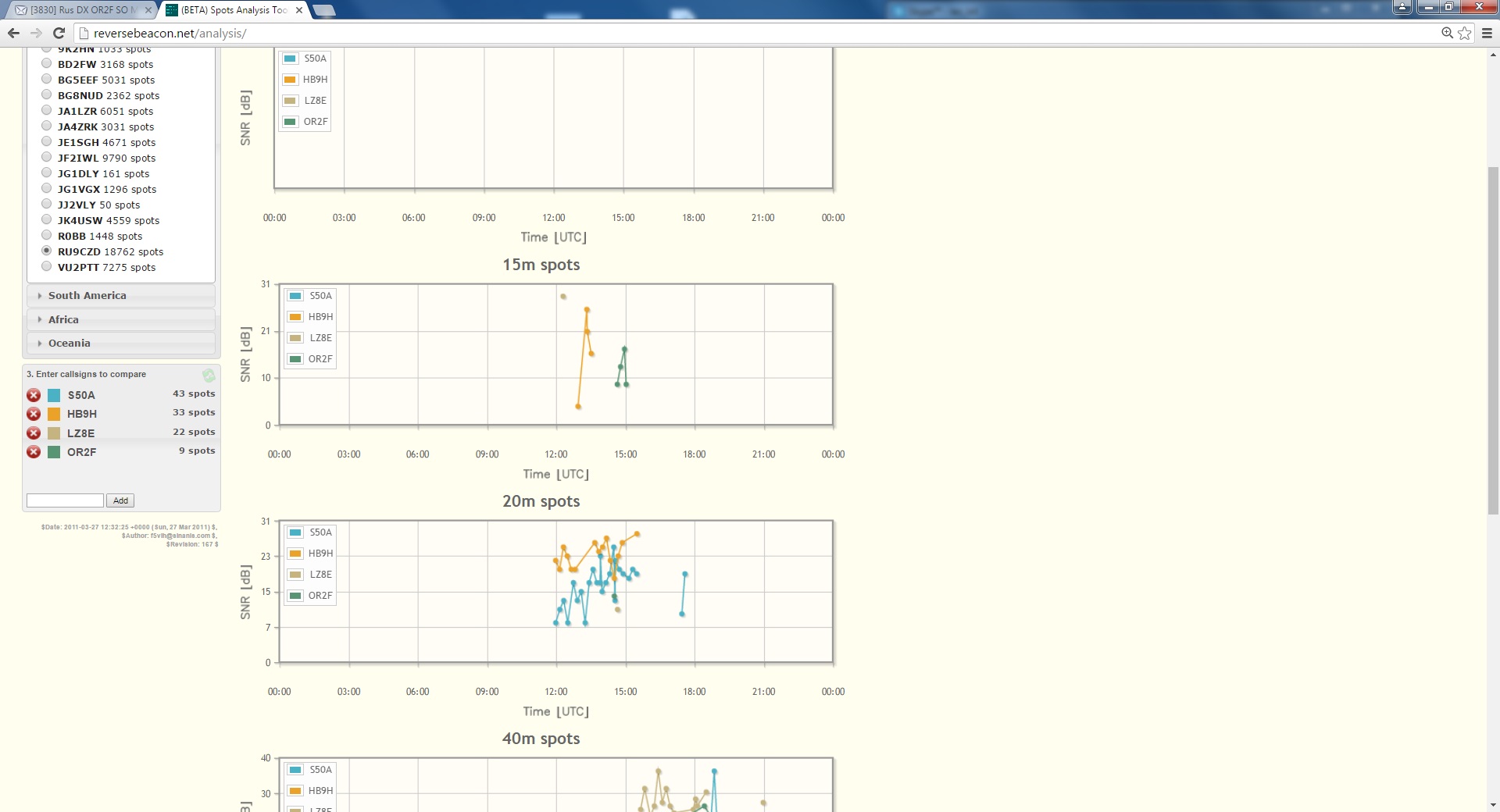Click the browser back arrow
Screen dimensions: 1500x812
coord(13,33)
